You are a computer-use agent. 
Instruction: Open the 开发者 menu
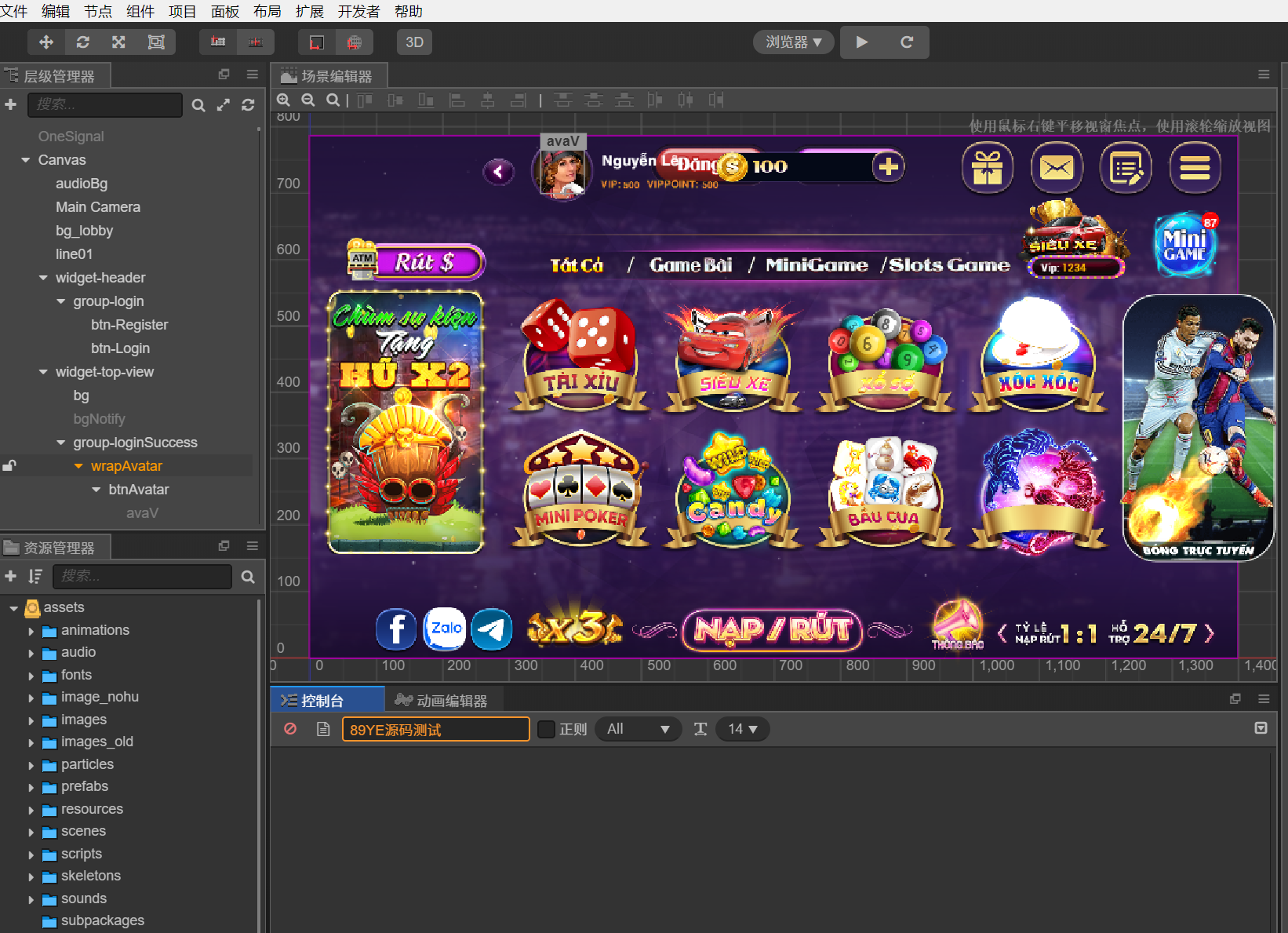358,11
